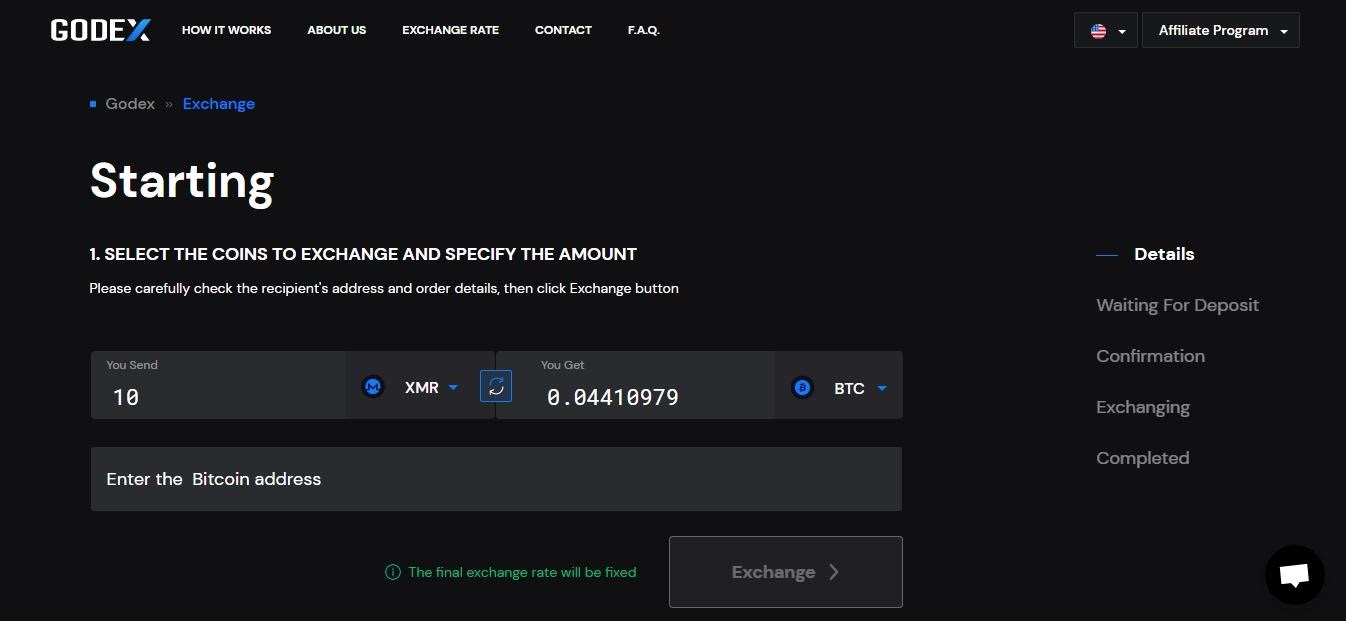Click the Godex logo
This screenshot has height=621, width=1346.
pyautogui.click(x=100, y=30)
